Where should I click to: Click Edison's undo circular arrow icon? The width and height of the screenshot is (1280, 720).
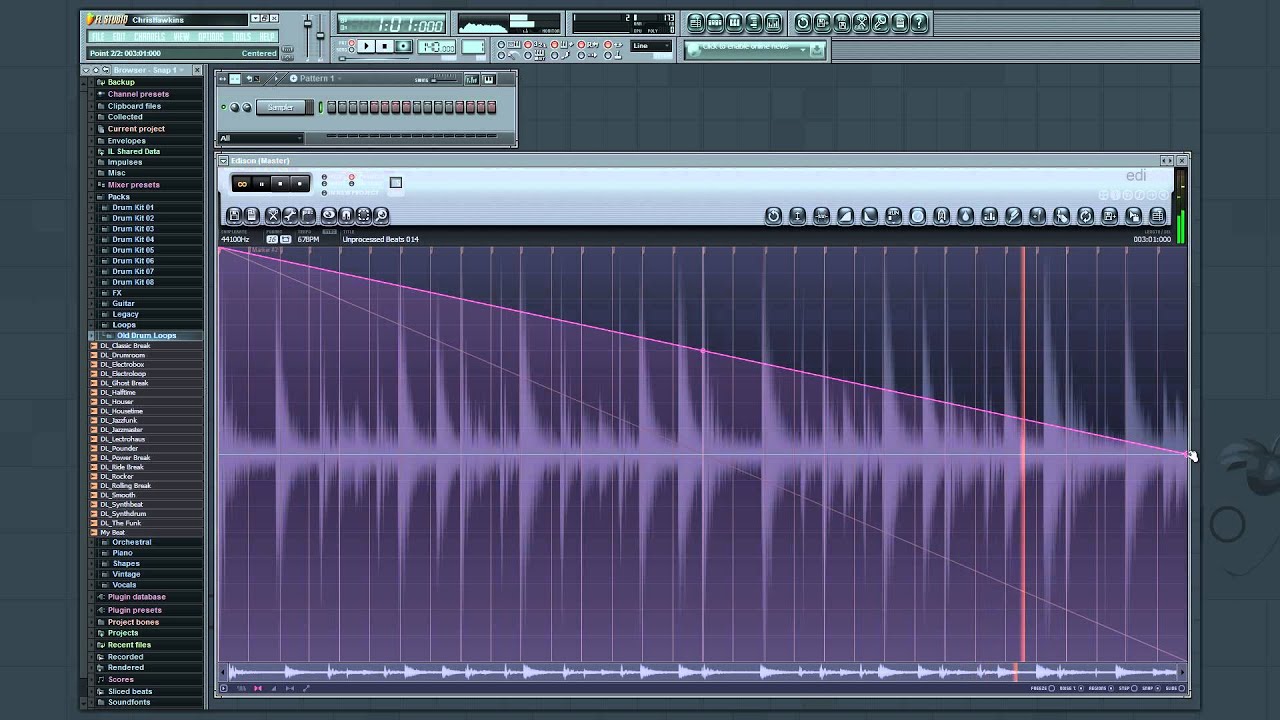(774, 215)
